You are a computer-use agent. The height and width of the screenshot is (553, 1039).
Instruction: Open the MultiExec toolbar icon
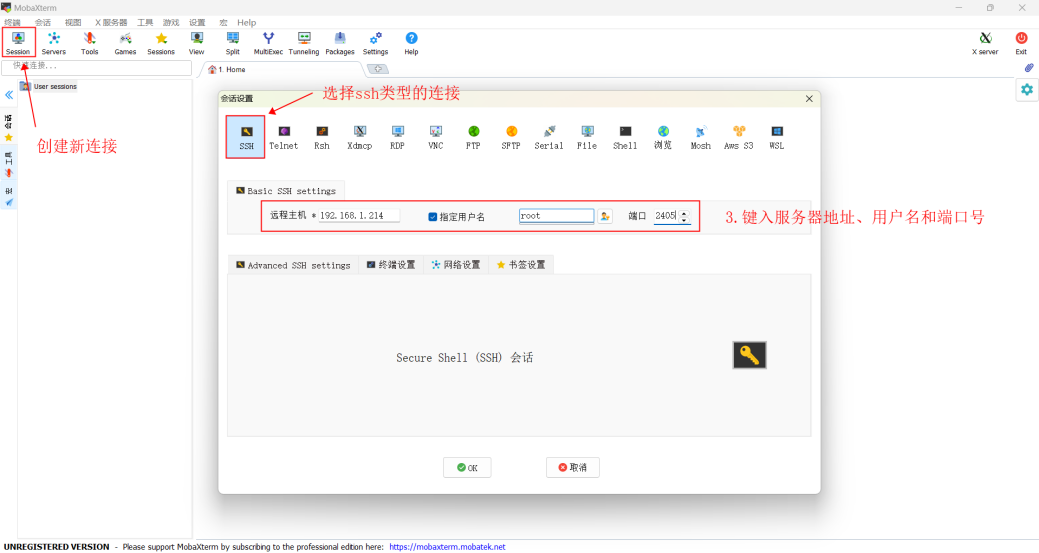268,43
